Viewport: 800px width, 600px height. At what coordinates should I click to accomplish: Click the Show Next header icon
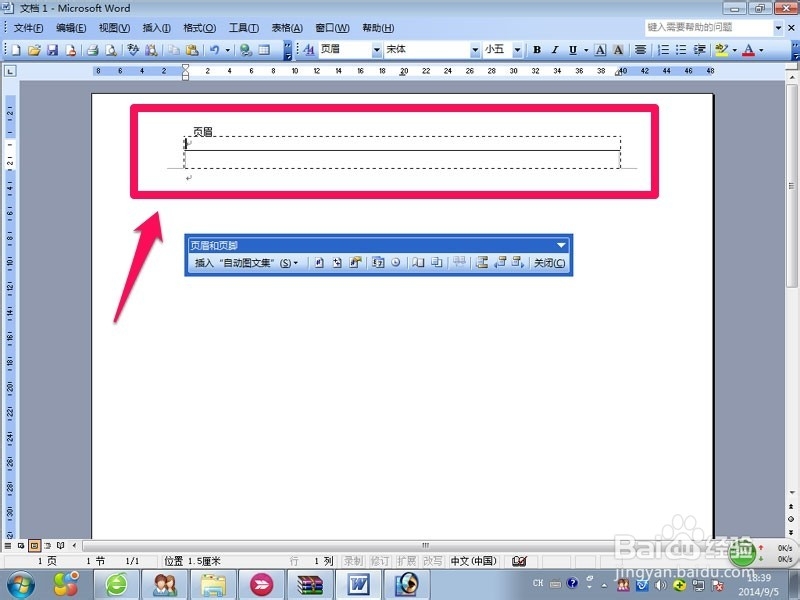point(518,263)
